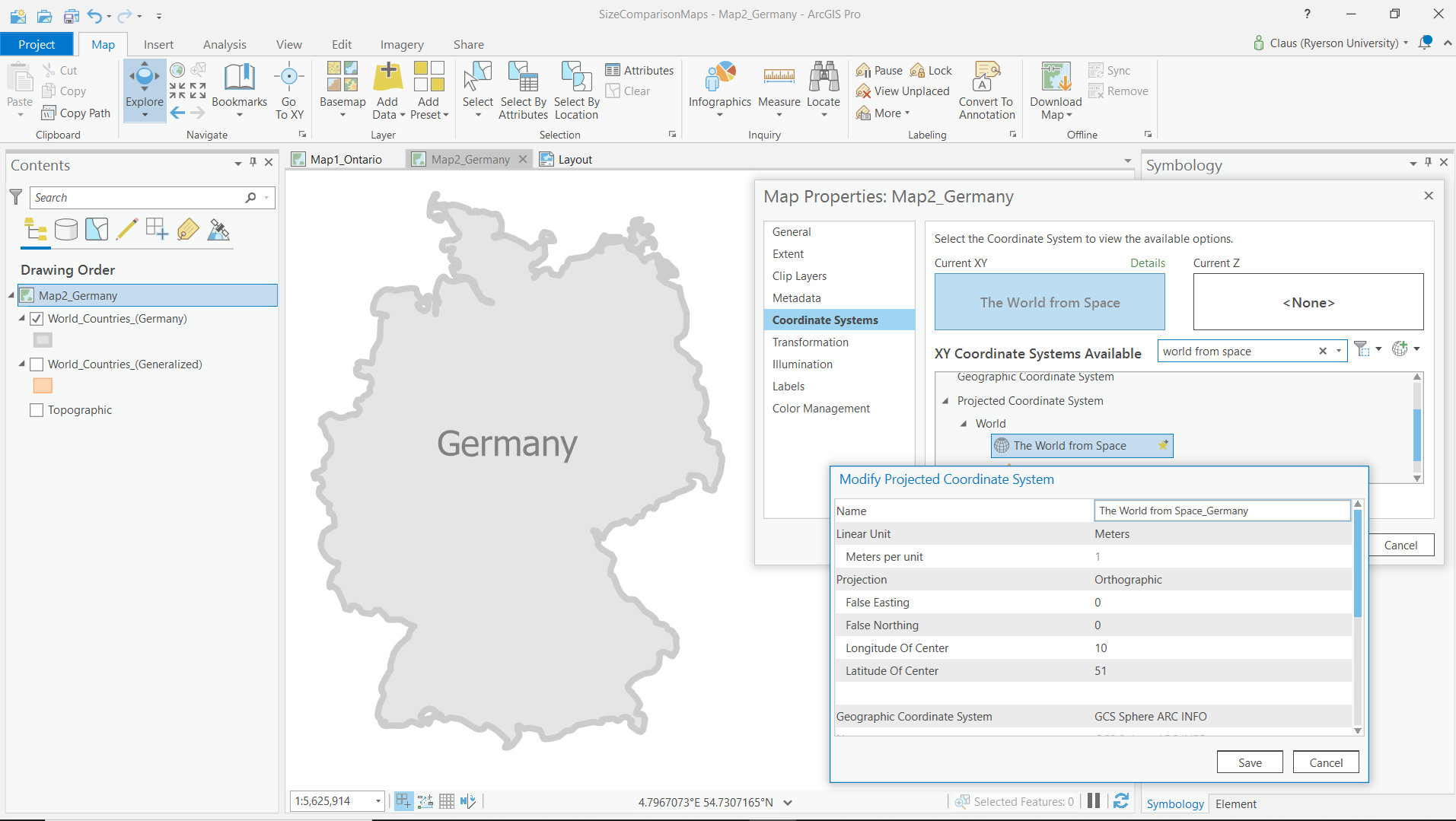
Task: Select the Explore tool in the Navigate group
Action: coord(144,90)
